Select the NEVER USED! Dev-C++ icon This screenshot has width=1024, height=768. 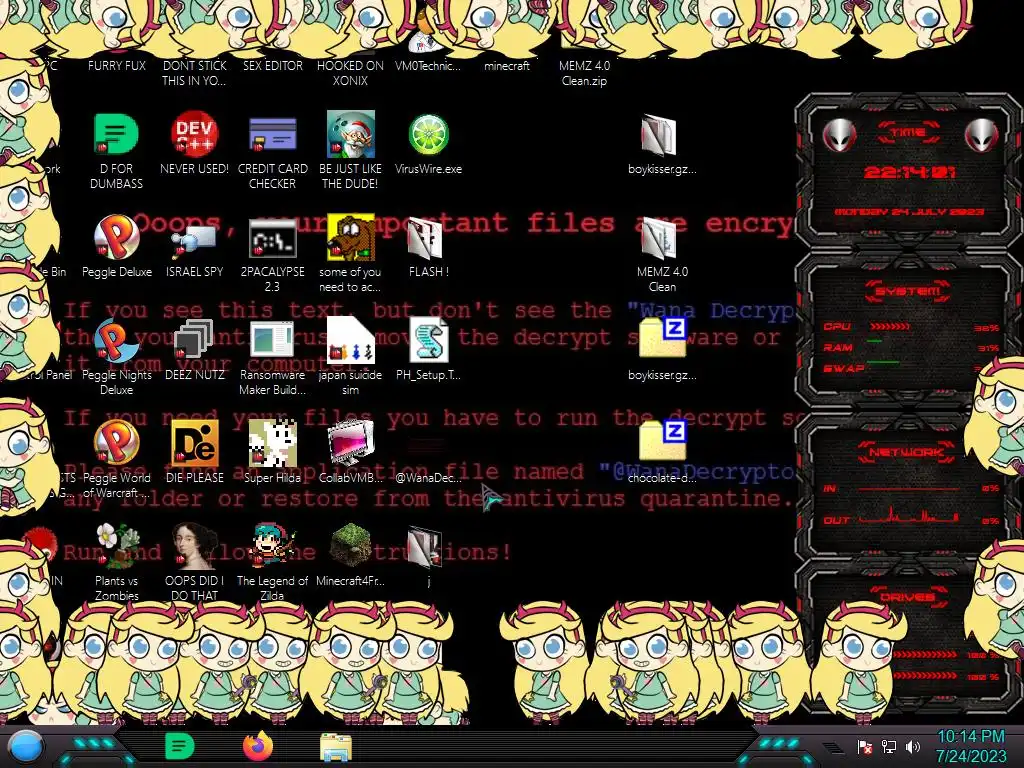coord(195,135)
